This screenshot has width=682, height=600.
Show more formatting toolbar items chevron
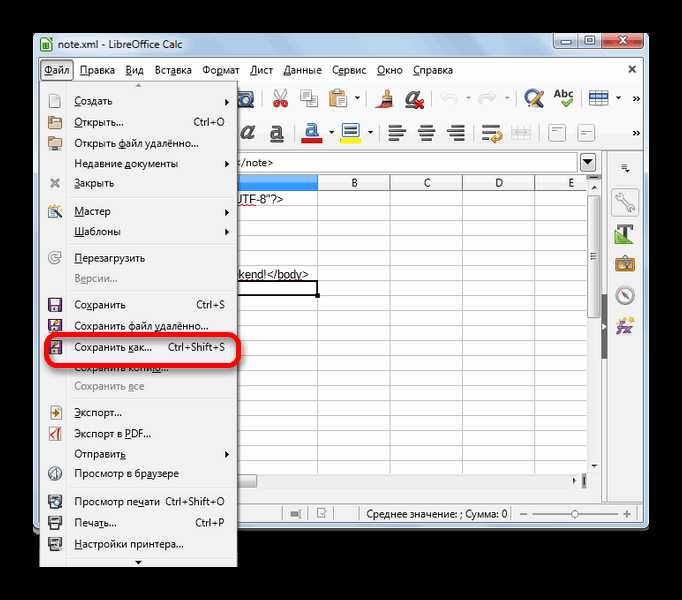tap(636, 133)
